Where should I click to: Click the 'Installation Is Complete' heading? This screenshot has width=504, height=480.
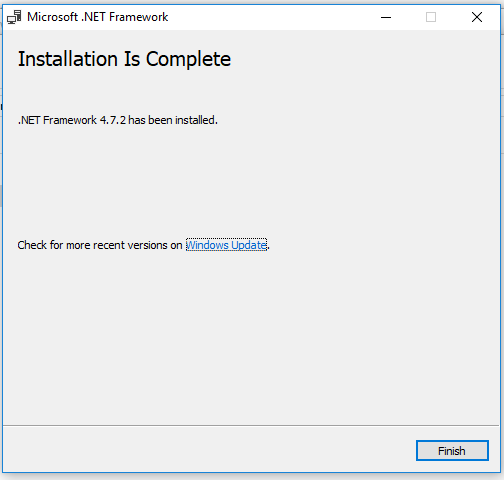(x=124, y=59)
